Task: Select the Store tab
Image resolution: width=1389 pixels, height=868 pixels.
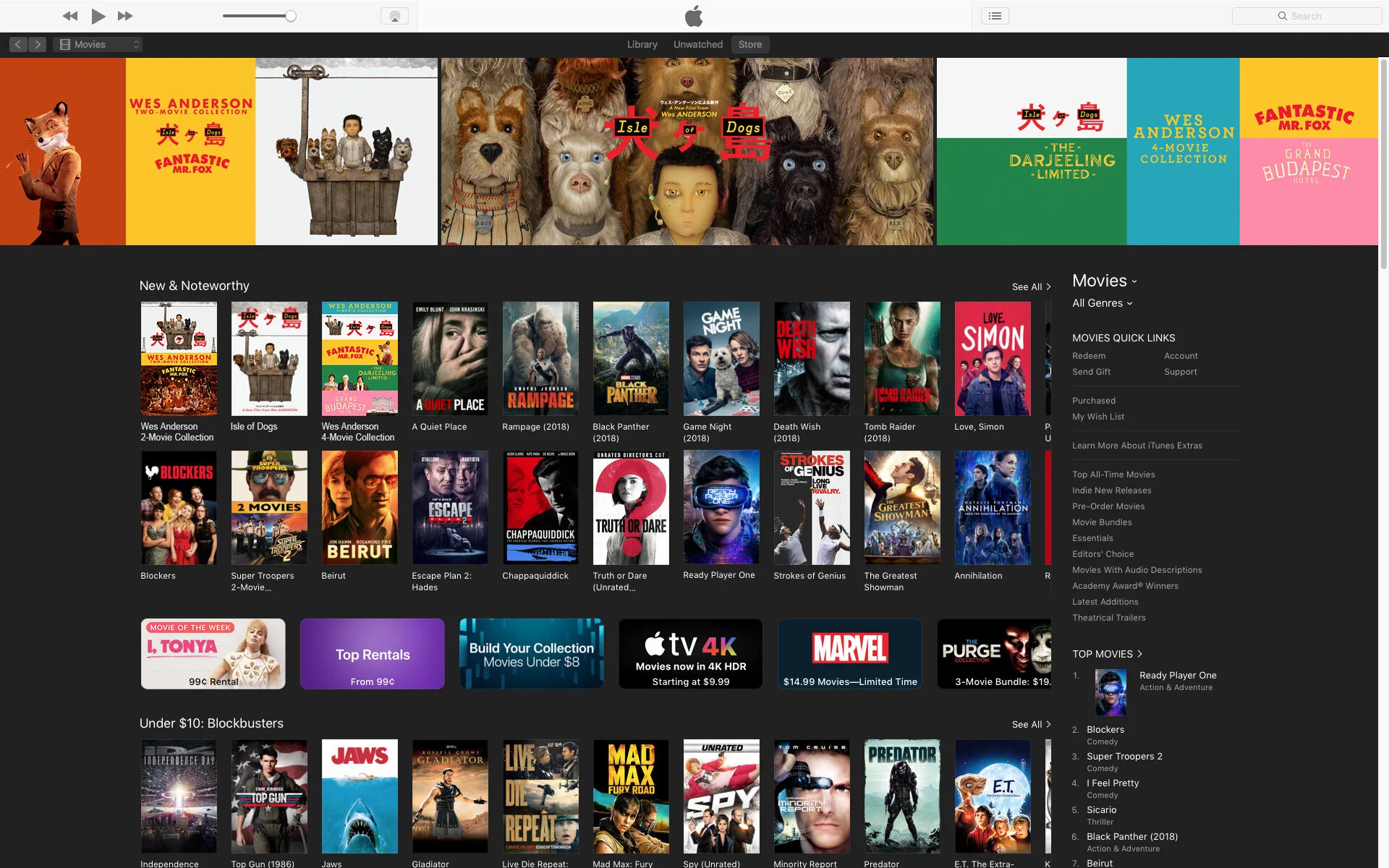Action: click(x=749, y=44)
